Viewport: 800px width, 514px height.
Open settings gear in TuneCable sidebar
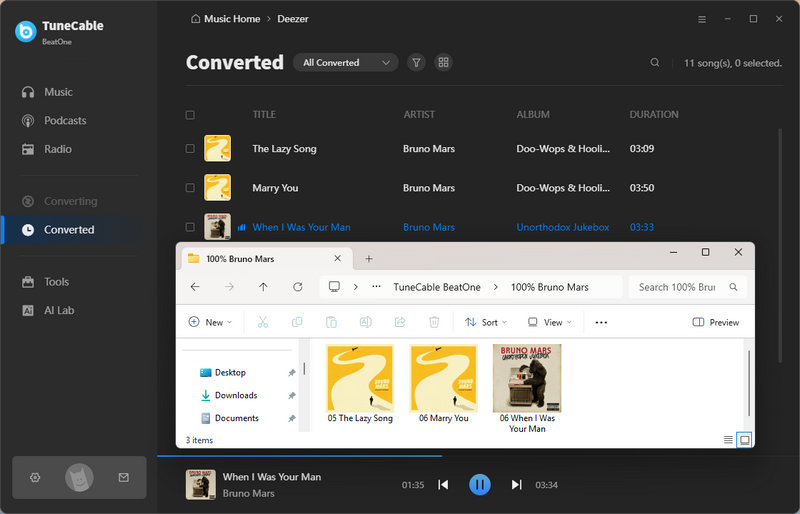[35, 478]
